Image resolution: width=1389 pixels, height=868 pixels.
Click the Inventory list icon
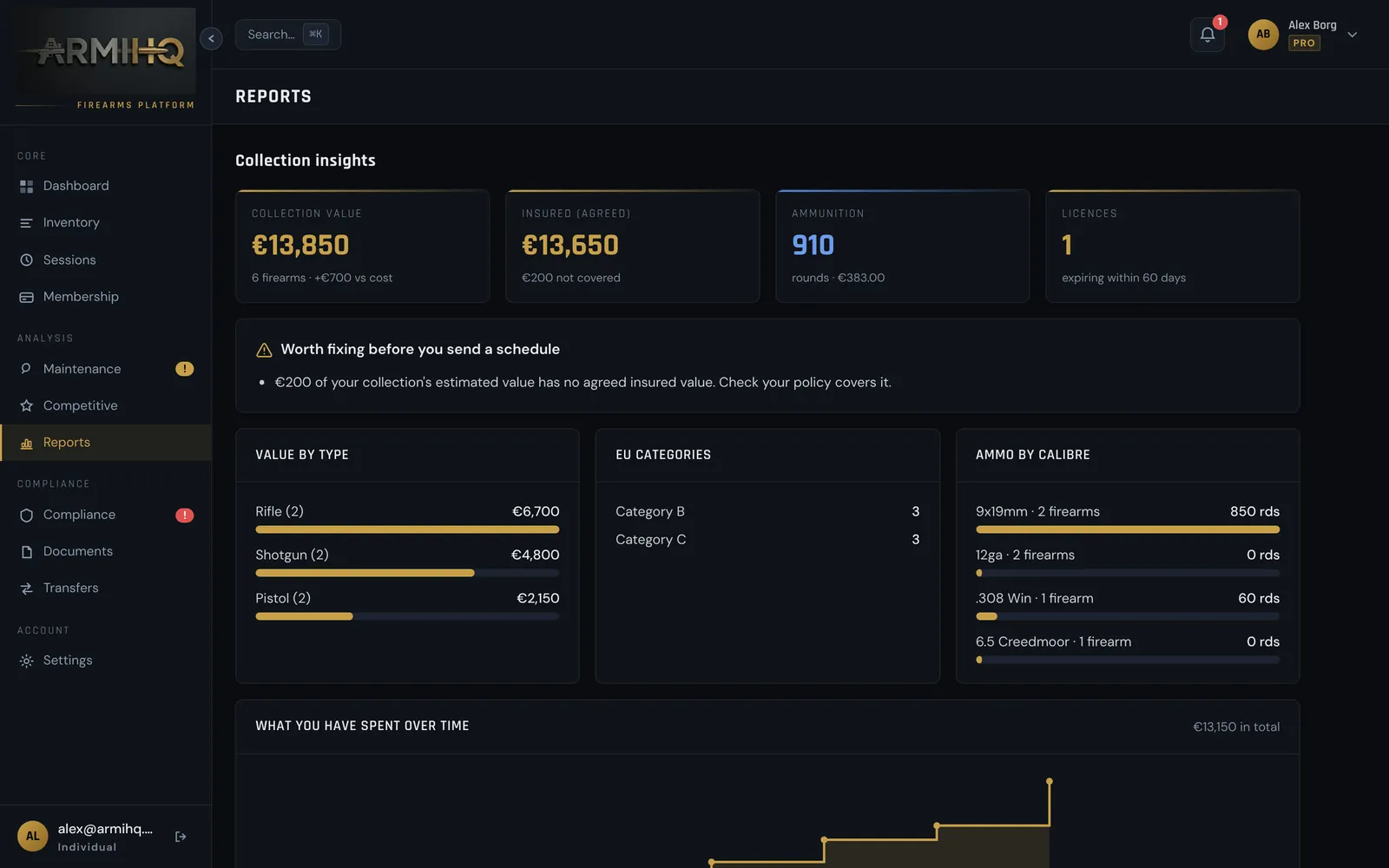(26, 223)
